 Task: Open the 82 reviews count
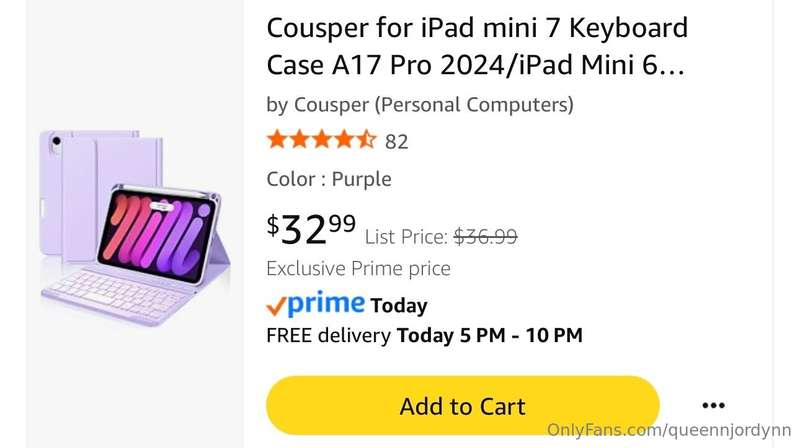(x=396, y=142)
